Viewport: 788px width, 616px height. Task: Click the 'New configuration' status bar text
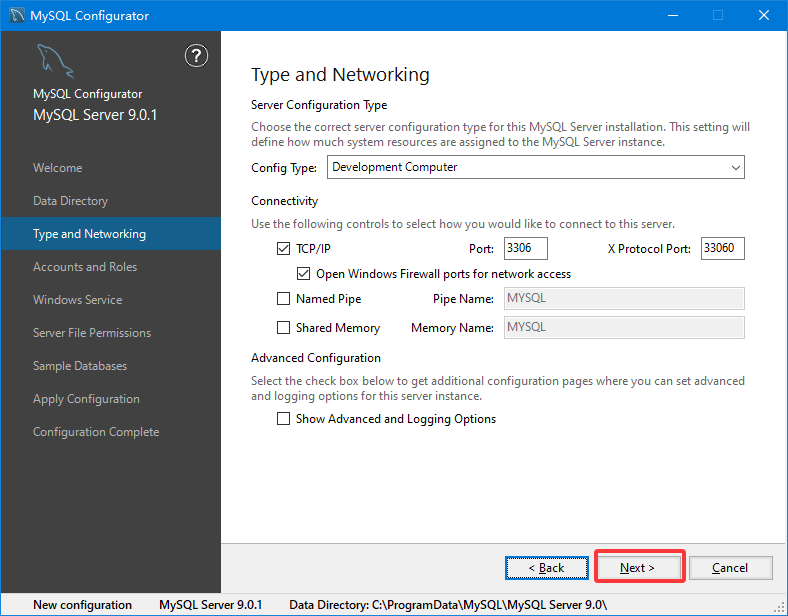82,605
